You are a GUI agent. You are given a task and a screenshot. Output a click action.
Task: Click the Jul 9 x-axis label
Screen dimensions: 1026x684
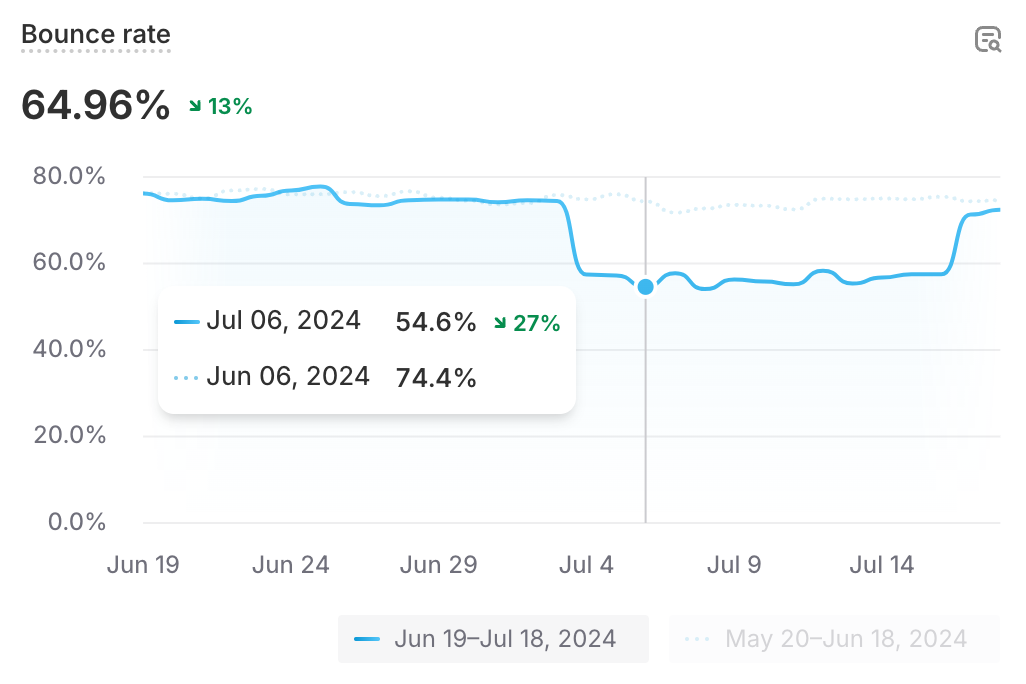(734, 565)
